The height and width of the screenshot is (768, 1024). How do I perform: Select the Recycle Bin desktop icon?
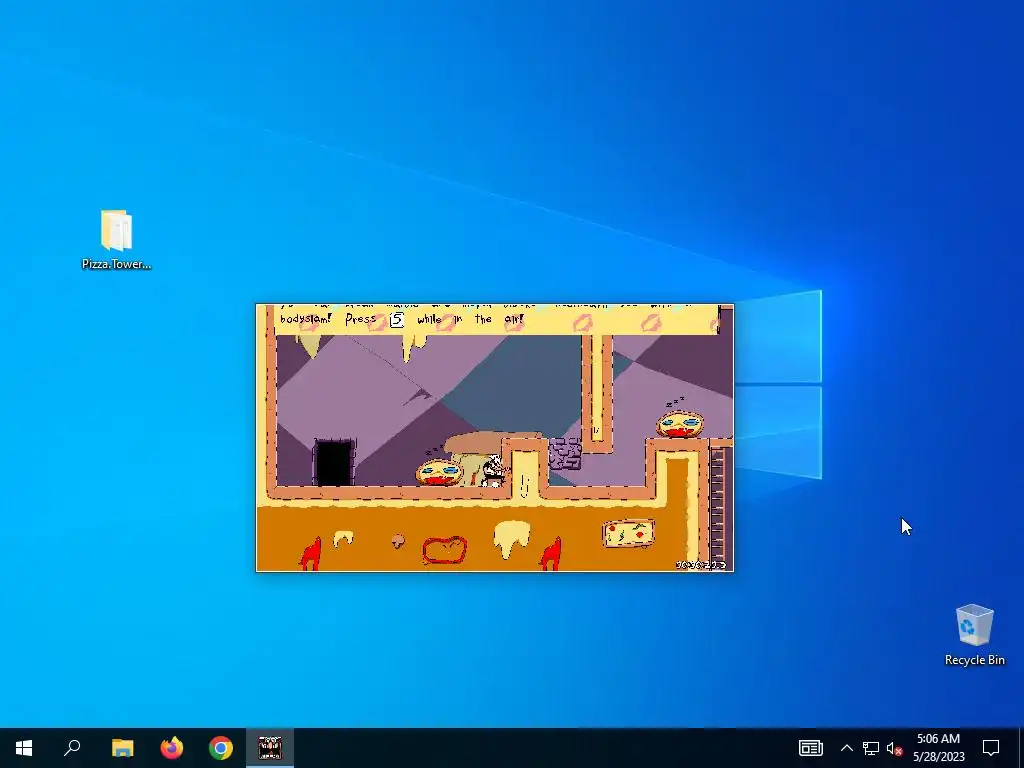tap(974, 635)
